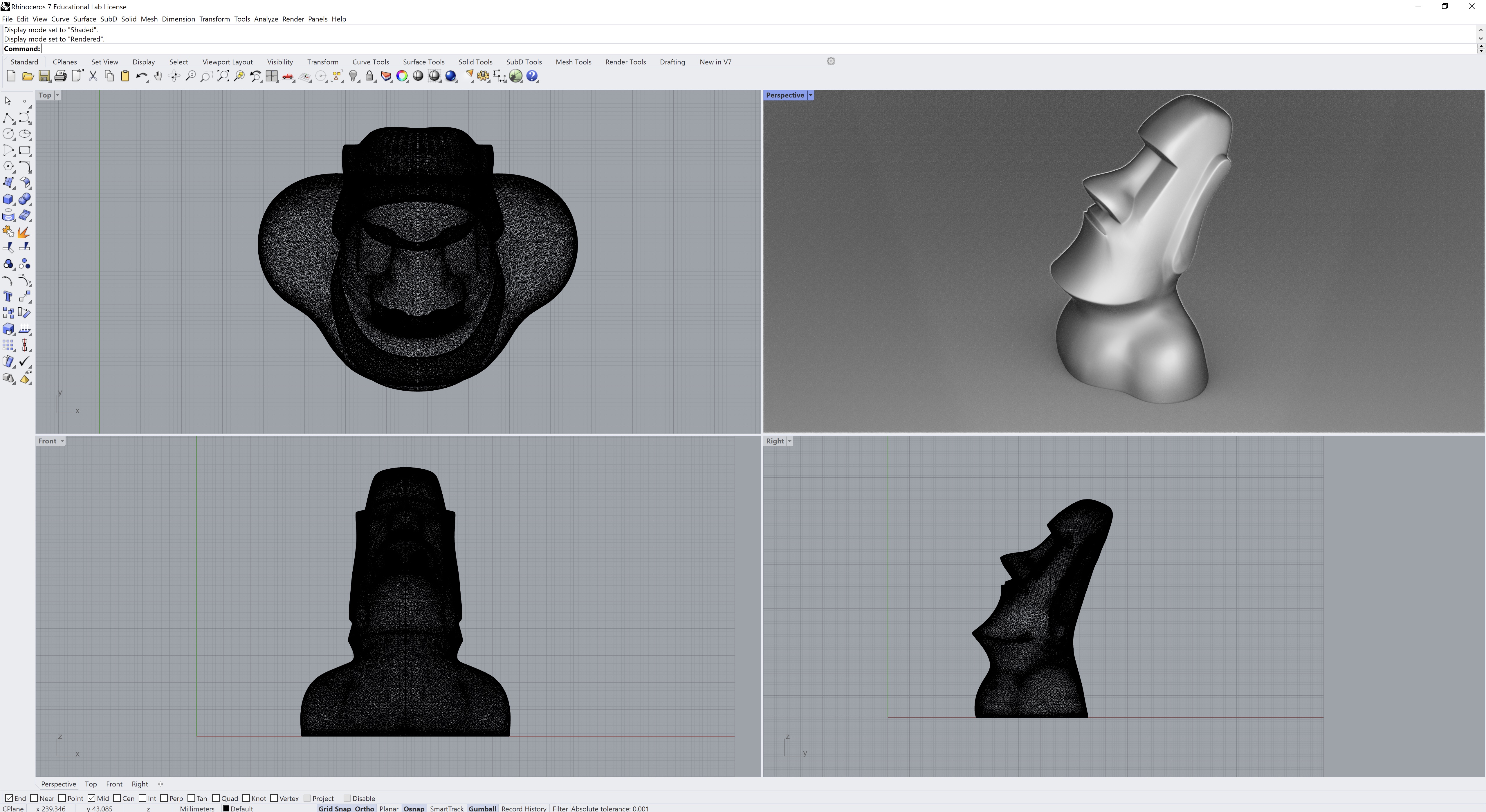Viewport: 1486px width, 812px height.
Task: Click the black Default layer color swatch
Action: [x=226, y=808]
